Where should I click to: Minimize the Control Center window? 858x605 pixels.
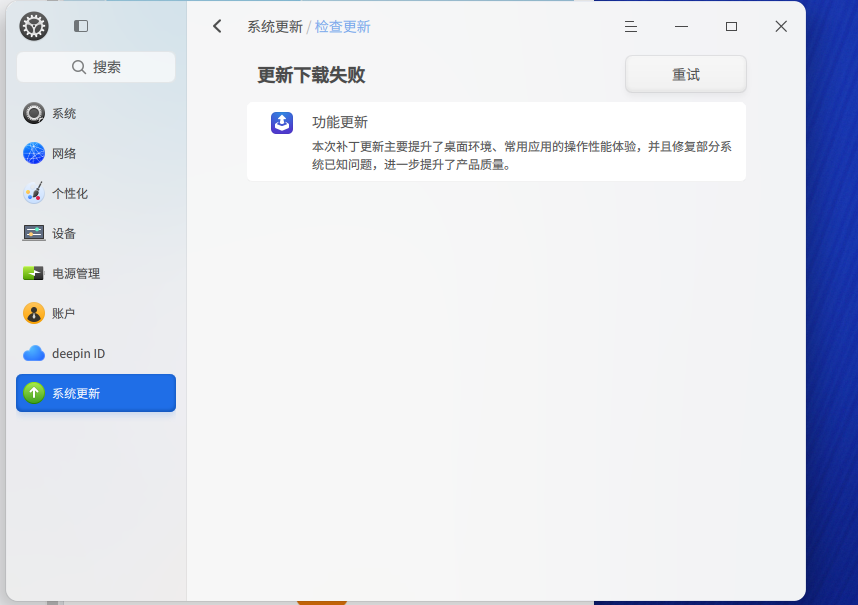coord(681,26)
